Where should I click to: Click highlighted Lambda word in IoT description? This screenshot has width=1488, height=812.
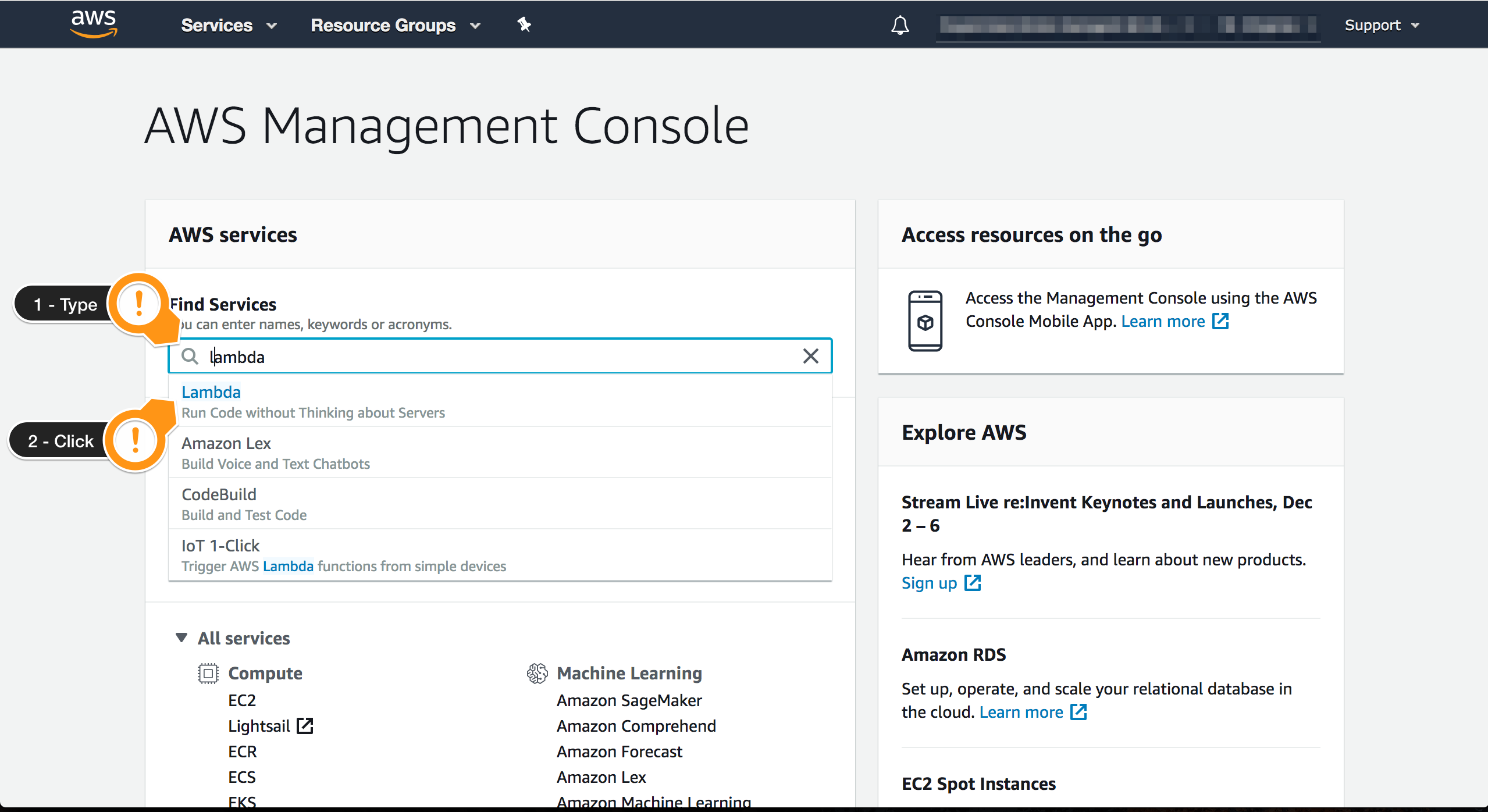[288, 566]
